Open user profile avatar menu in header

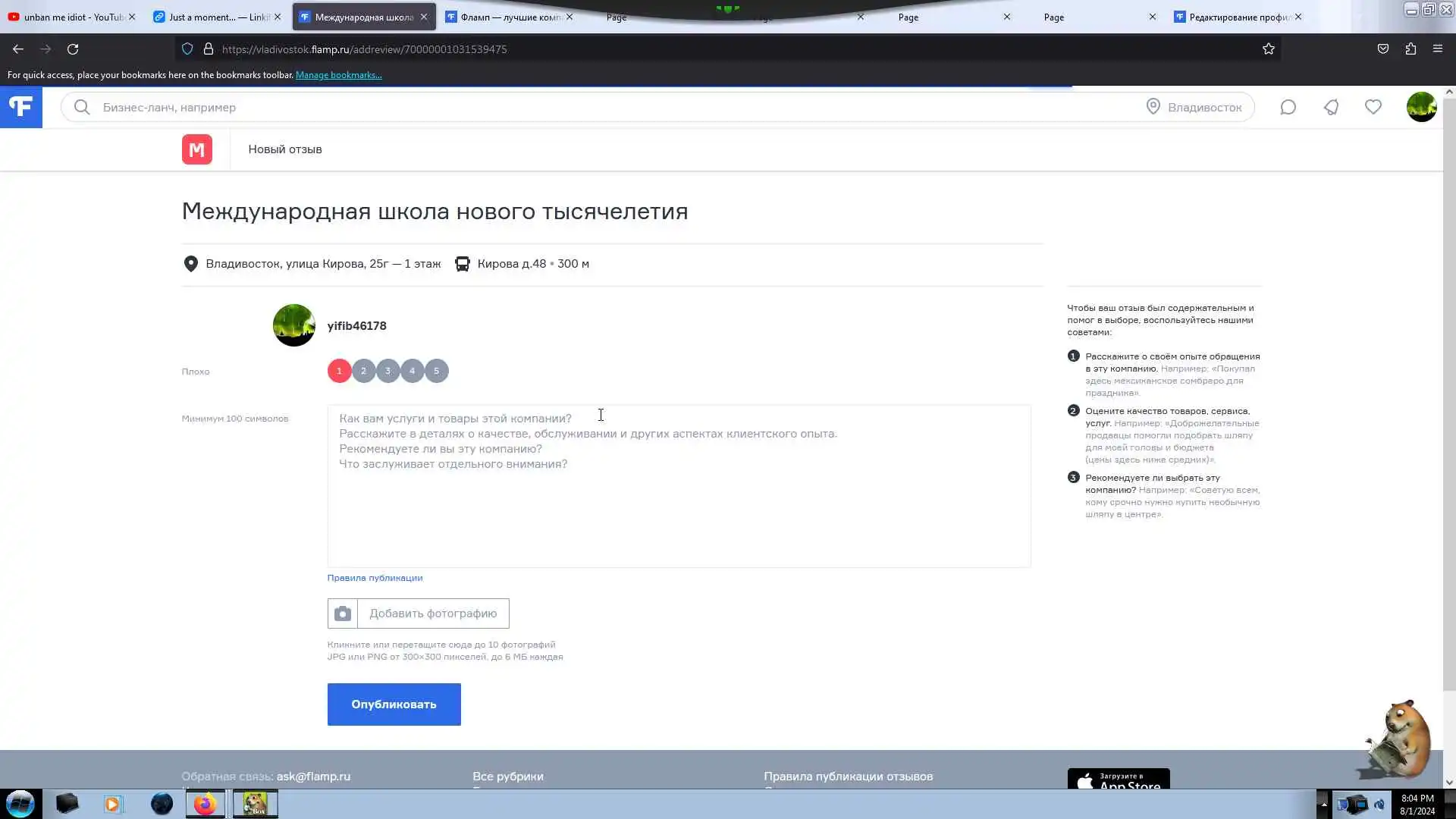click(x=1421, y=107)
